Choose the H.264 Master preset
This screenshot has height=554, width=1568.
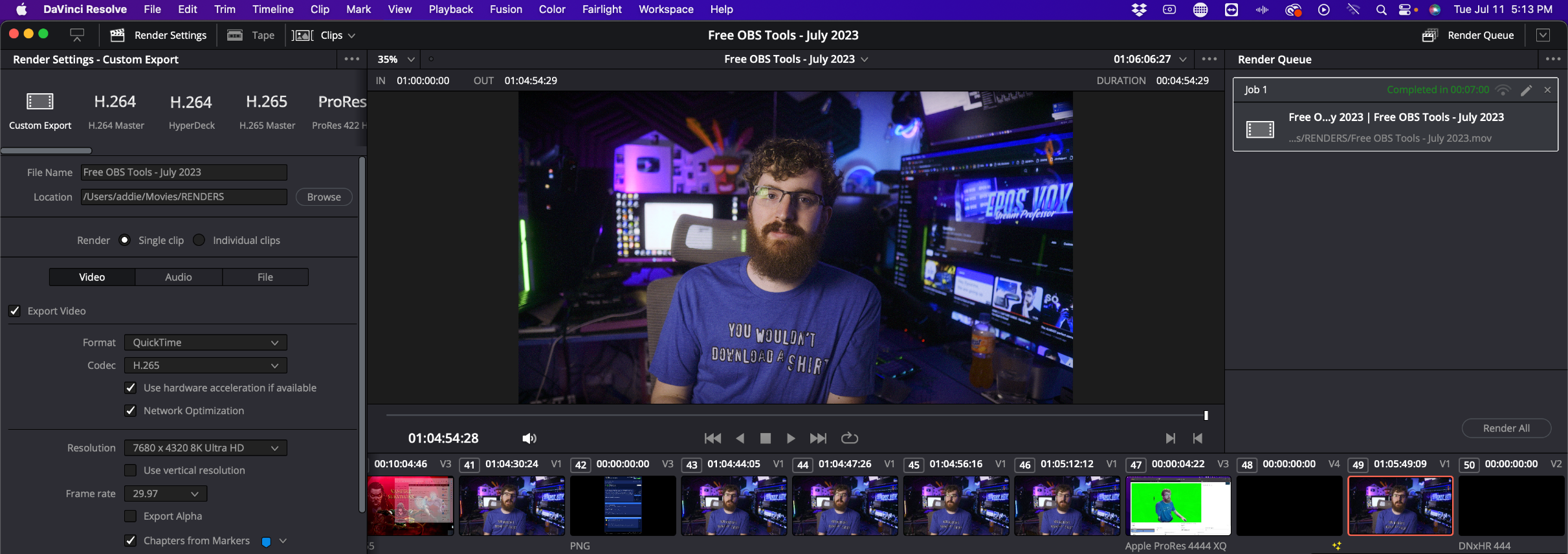click(116, 111)
